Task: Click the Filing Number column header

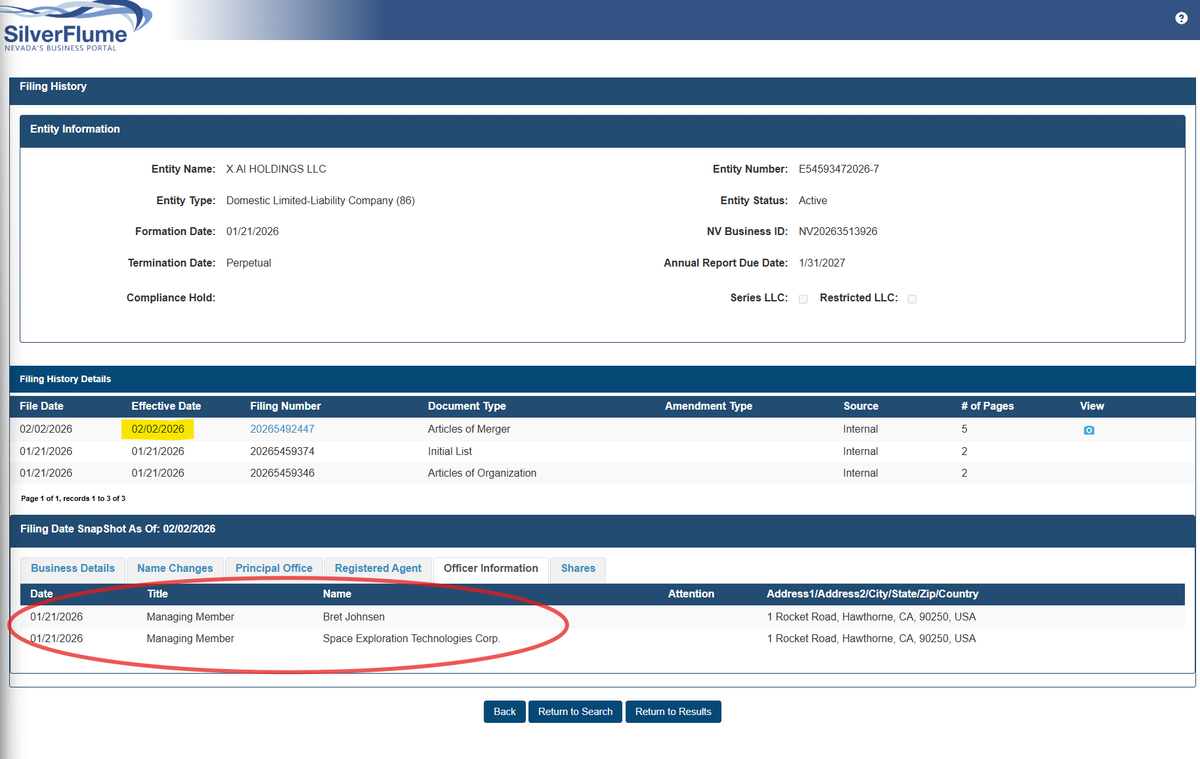Action: (285, 406)
